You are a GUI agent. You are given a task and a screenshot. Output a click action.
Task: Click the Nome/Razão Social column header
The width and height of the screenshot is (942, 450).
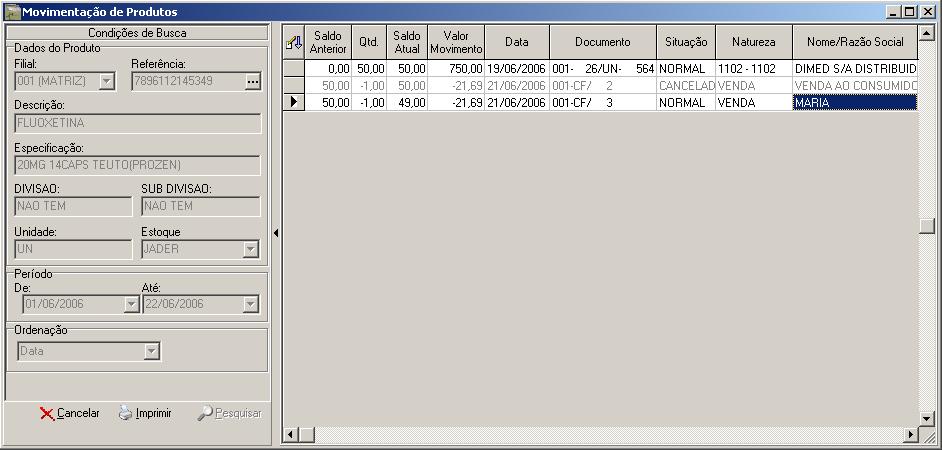[855, 42]
